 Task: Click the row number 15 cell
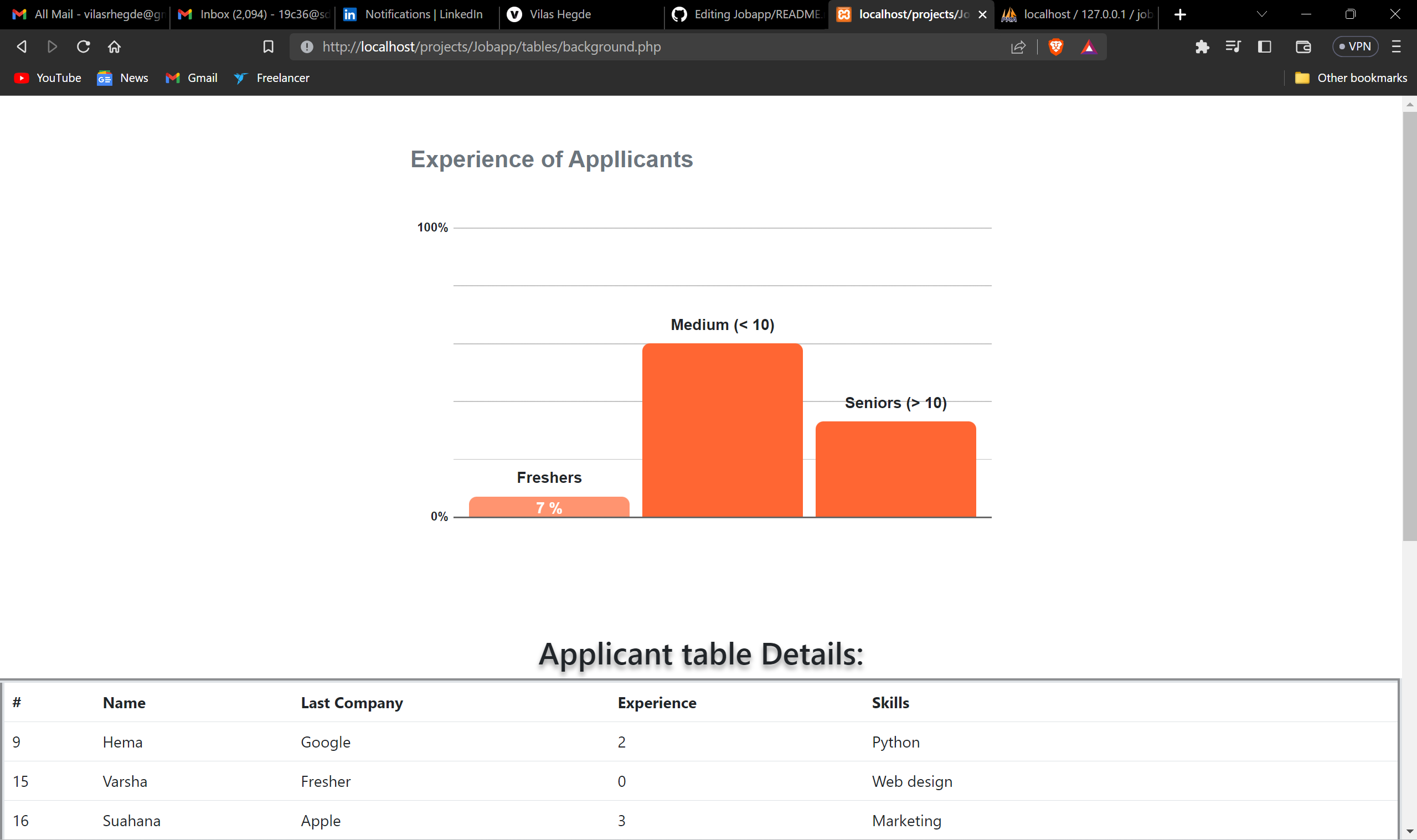[x=20, y=781]
